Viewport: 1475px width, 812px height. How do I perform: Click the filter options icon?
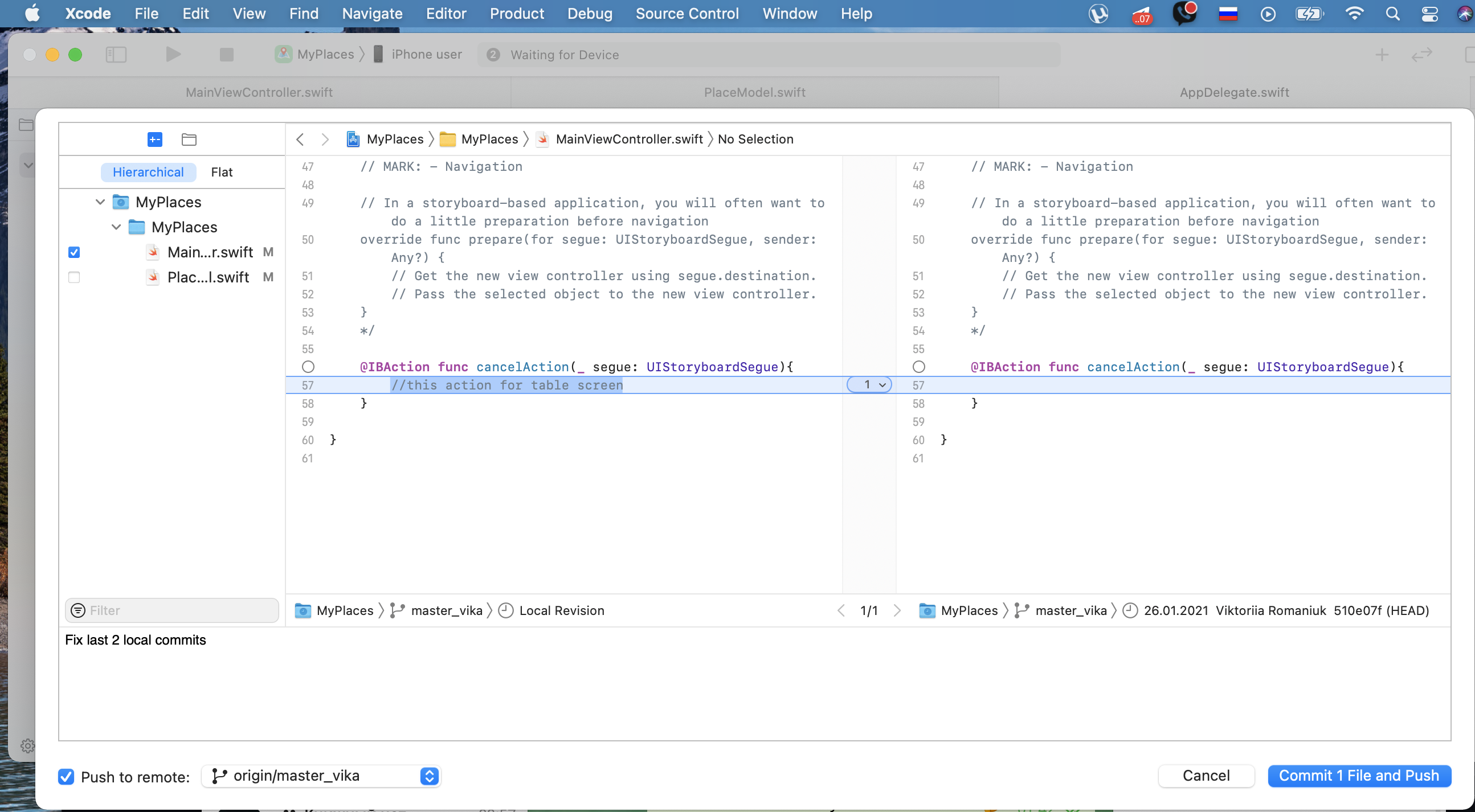pos(78,610)
